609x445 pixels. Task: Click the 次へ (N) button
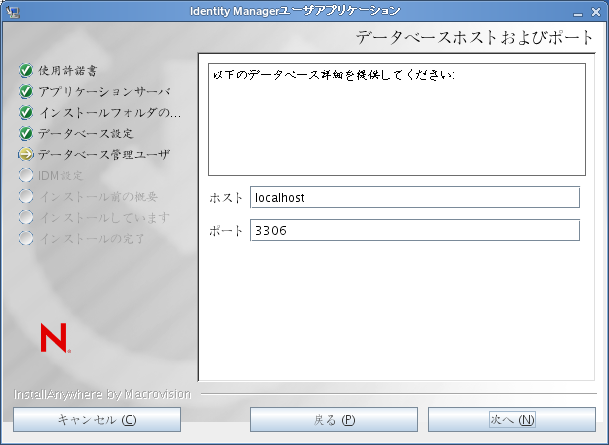(512, 419)
